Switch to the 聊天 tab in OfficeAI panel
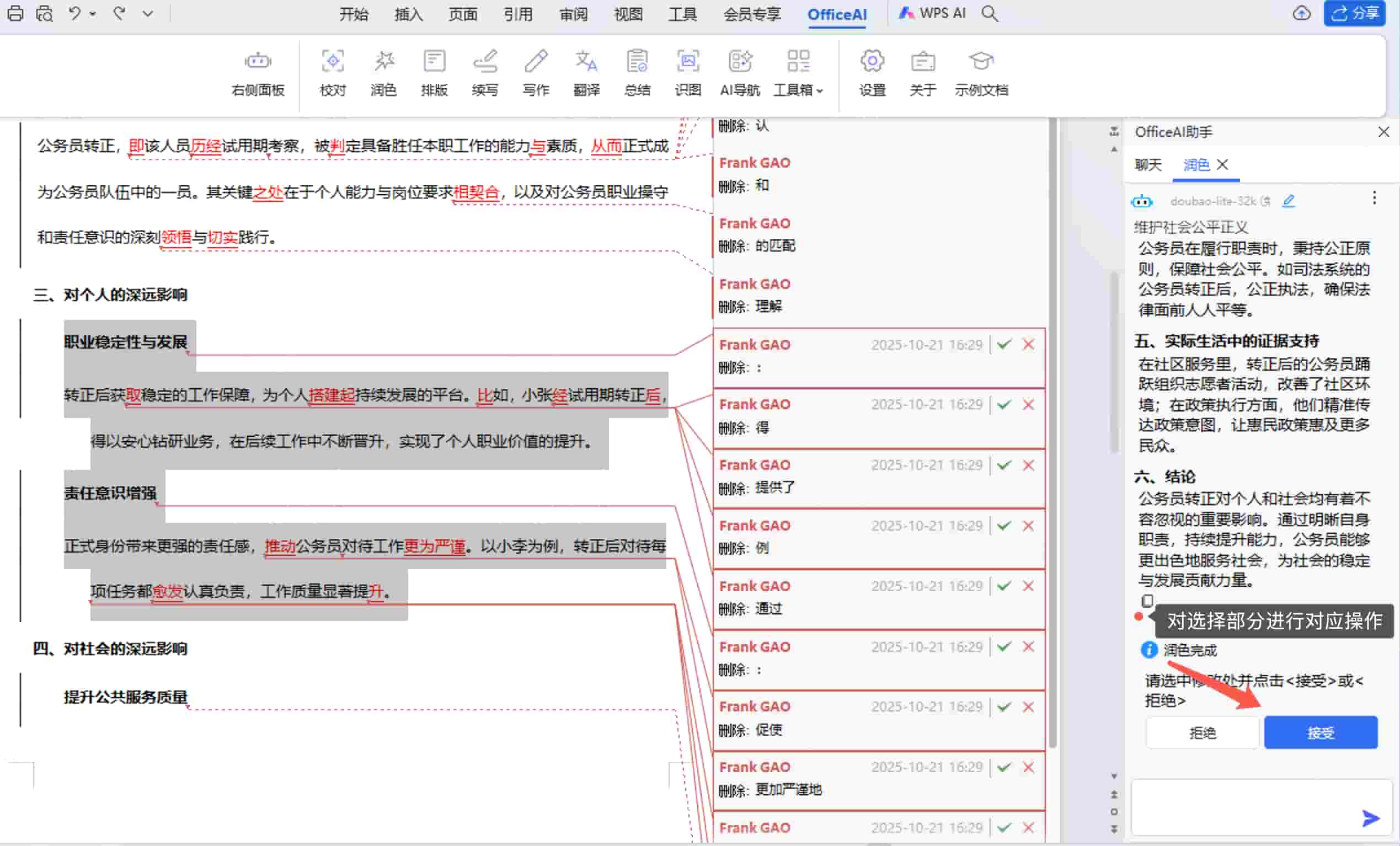The width and height of the screenshot is (1400, 846). 1148,165
